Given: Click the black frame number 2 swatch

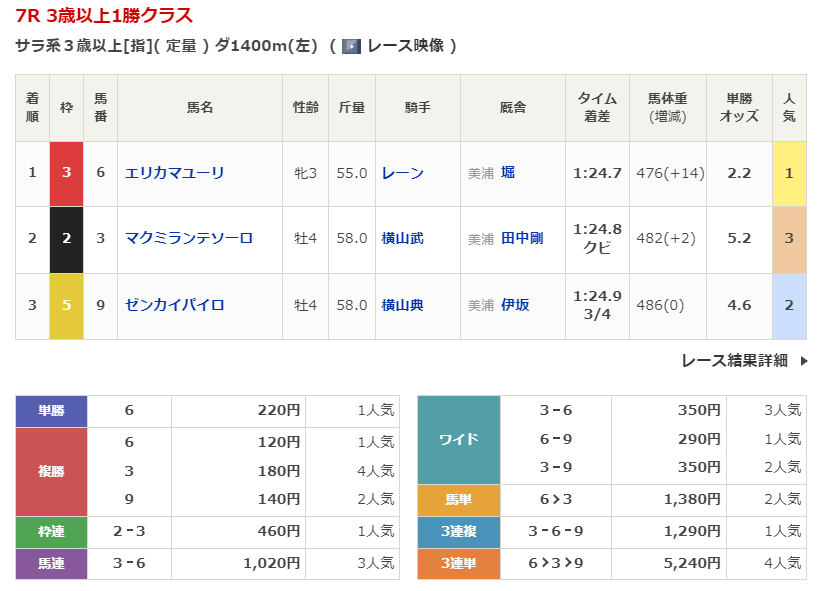Looking at the screenshot, I should (x=67, y=238).
